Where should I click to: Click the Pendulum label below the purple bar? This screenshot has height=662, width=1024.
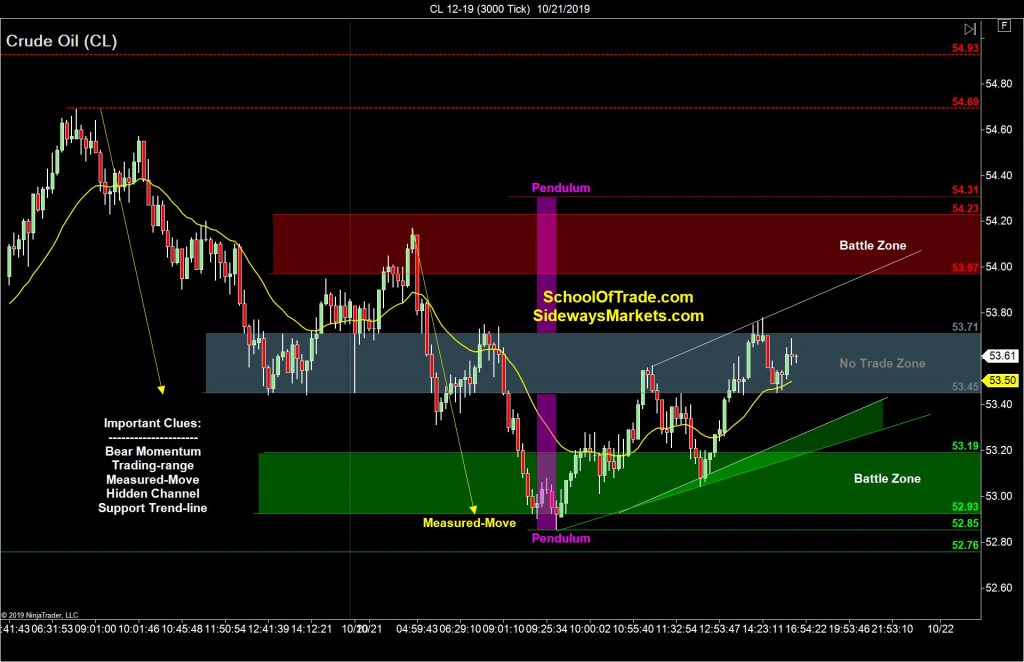pyautogui.click(x=561, y=538)
